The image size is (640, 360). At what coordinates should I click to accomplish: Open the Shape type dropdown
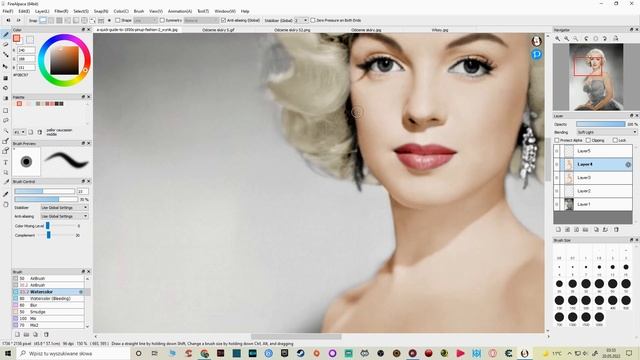145,20
